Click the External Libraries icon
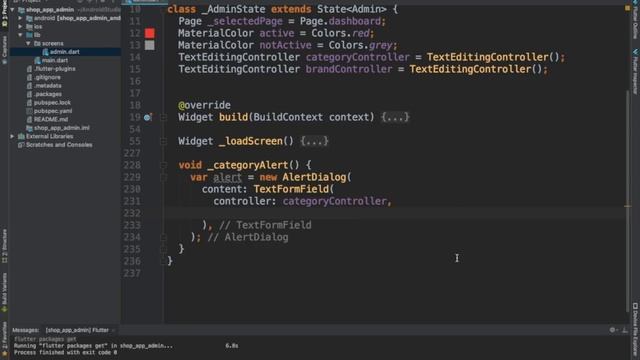 tap(21, 136)
